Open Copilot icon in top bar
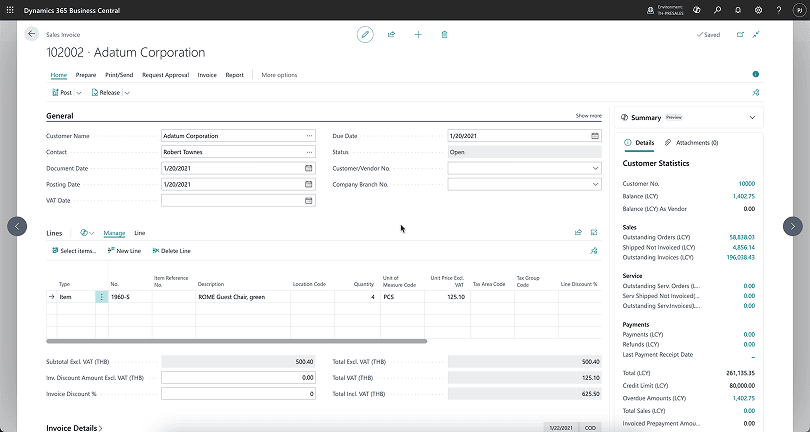The width and height of the screenshot is (810, 432). [697, 10]
